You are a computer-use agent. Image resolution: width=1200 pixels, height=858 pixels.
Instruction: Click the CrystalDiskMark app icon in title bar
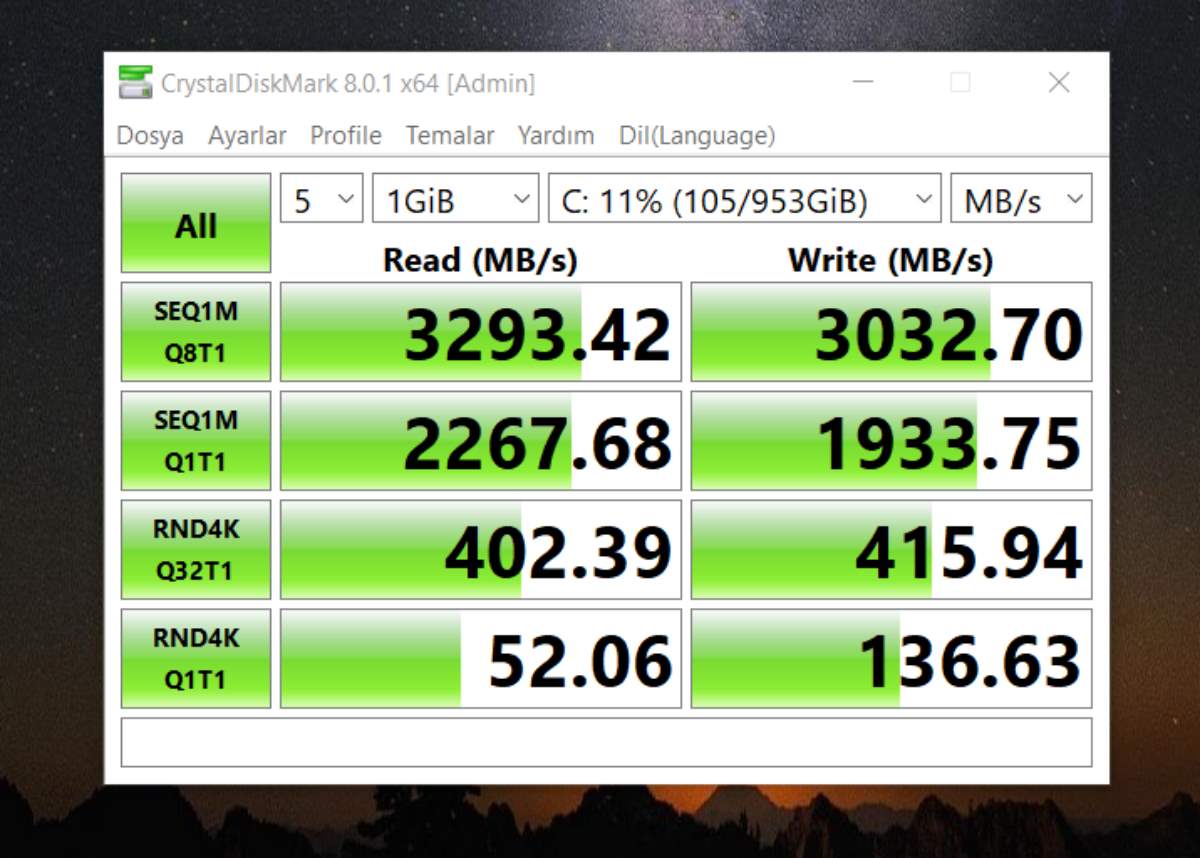[x=135, y=82]
